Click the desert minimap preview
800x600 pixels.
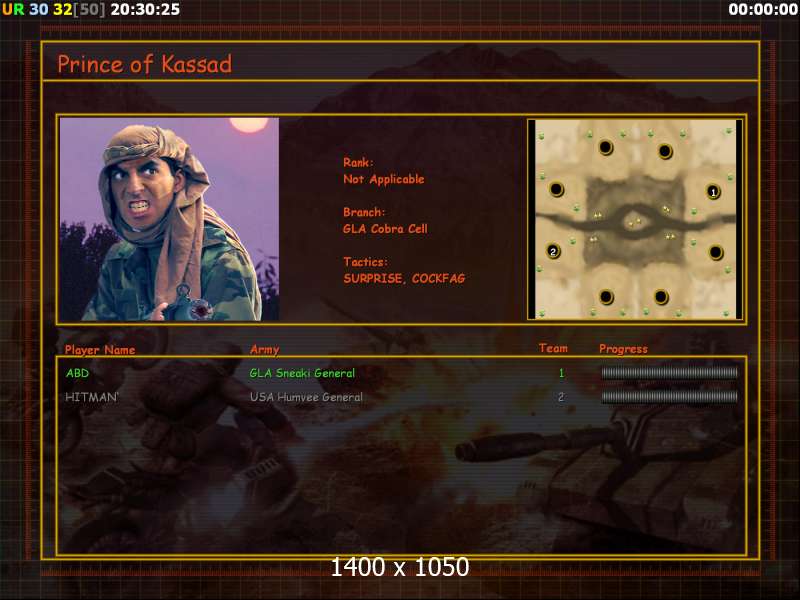coord(635,219)
